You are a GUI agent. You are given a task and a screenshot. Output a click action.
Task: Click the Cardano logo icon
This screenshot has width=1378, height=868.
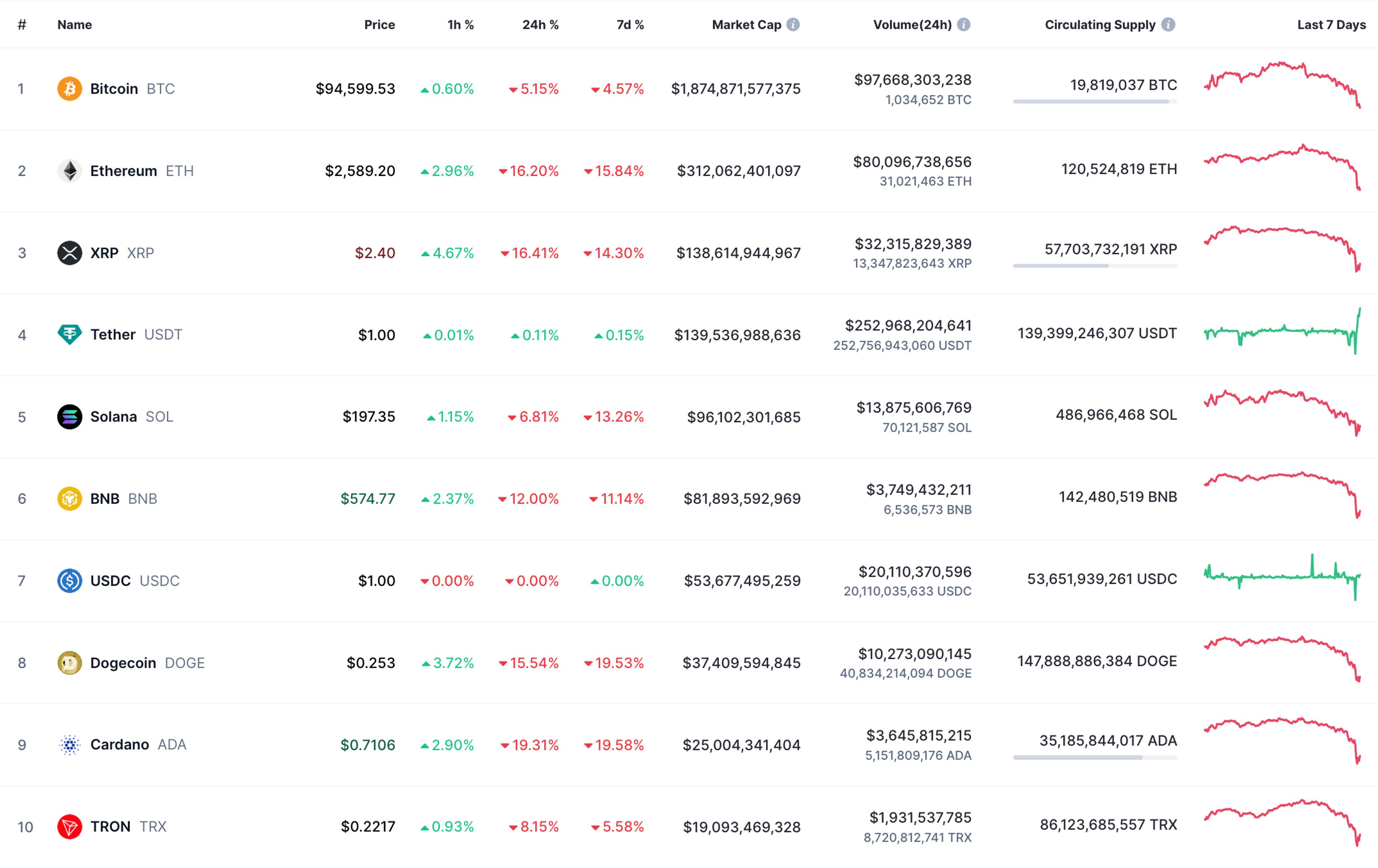coord(69,745)
